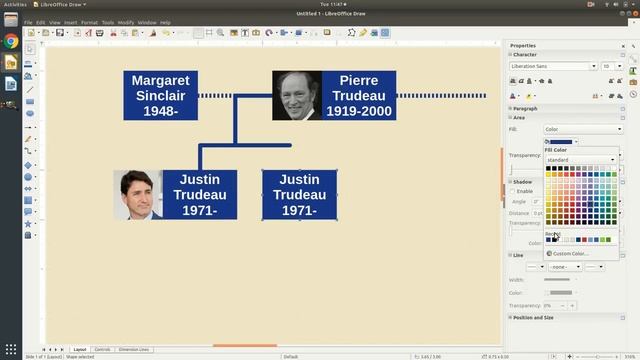Close the Properties sidebar panel
This screenshot has width=640, height=360.
(623, 46)
